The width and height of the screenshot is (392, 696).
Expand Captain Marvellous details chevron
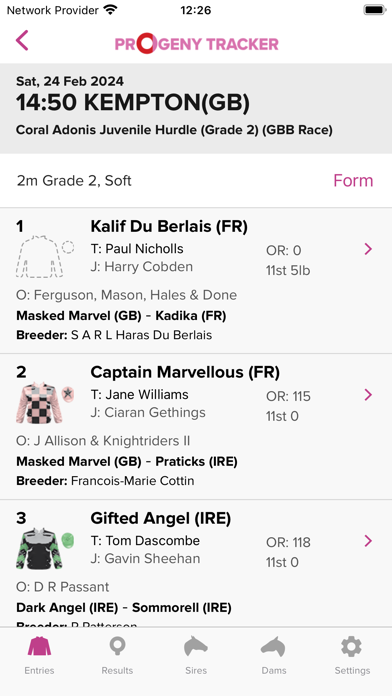(368, 395)
